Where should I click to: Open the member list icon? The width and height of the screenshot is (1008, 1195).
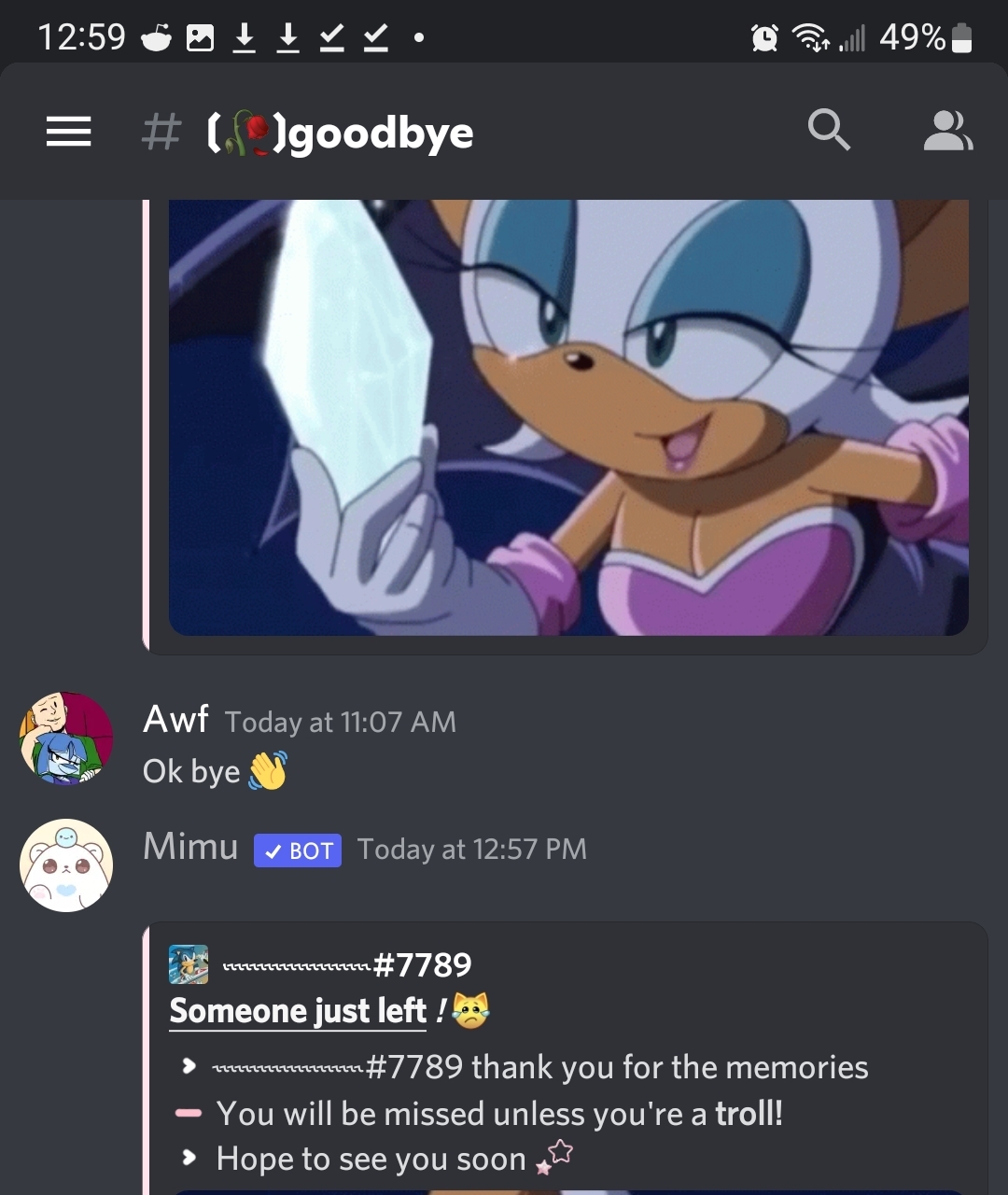947,131
